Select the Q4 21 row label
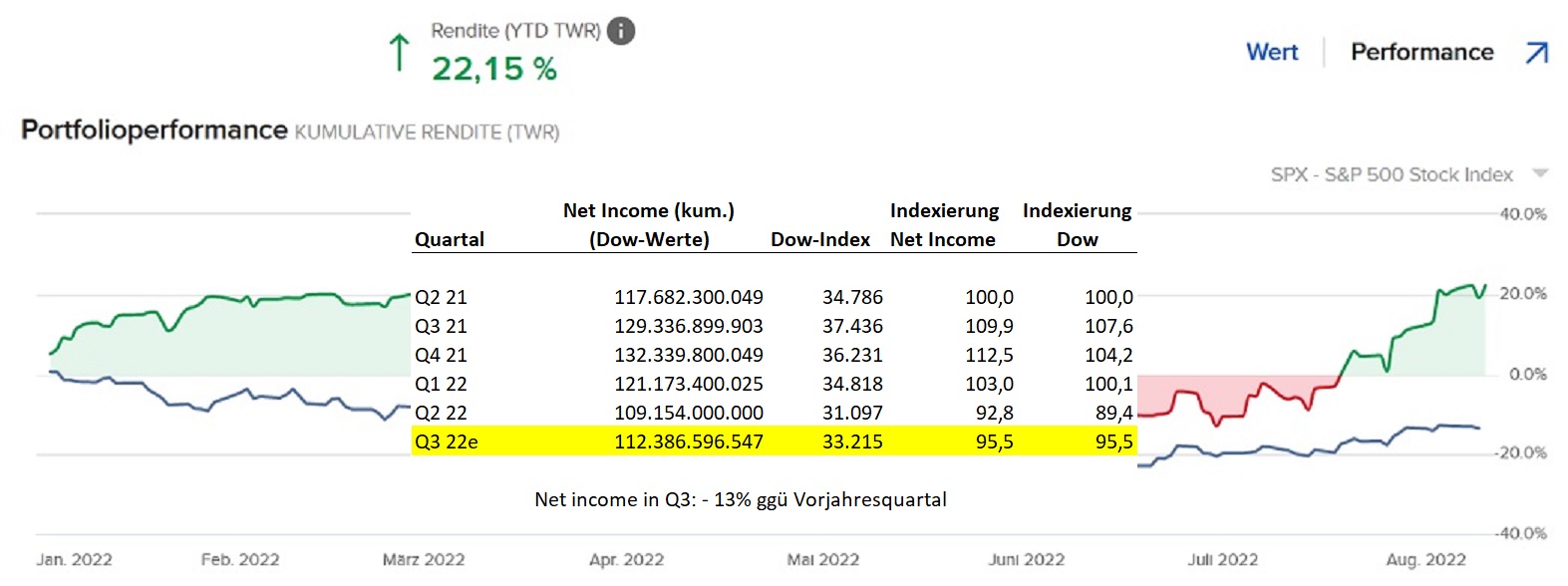The width and height of the screenshot is (1568, 586). 441,355
